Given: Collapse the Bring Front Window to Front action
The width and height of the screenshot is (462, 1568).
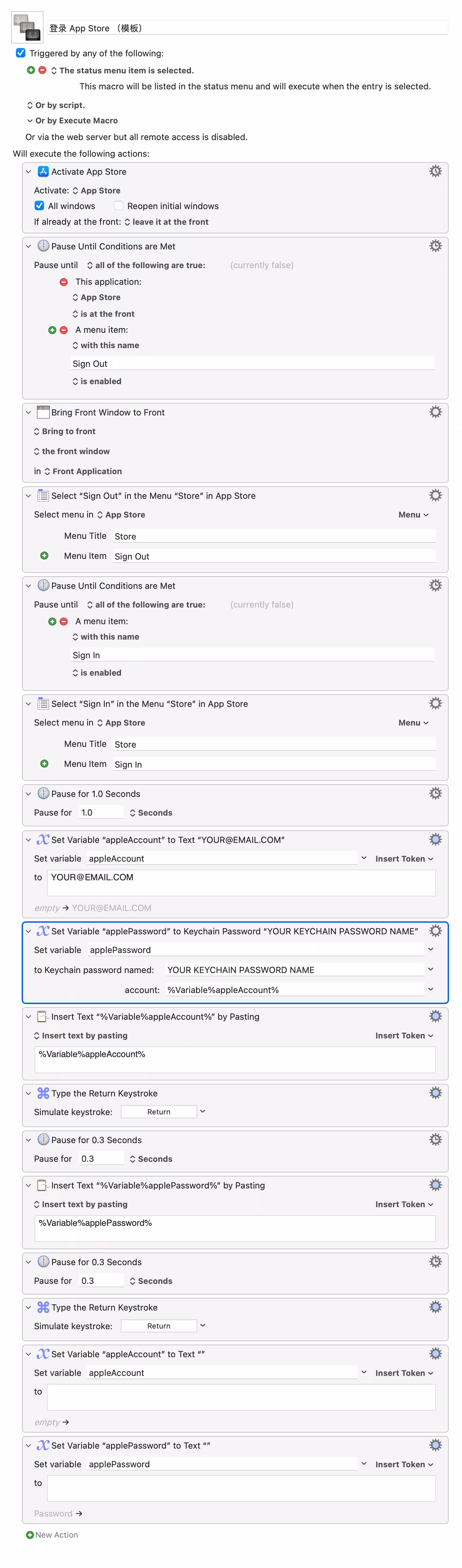Looking at the screenshot, I should [28, 412].
